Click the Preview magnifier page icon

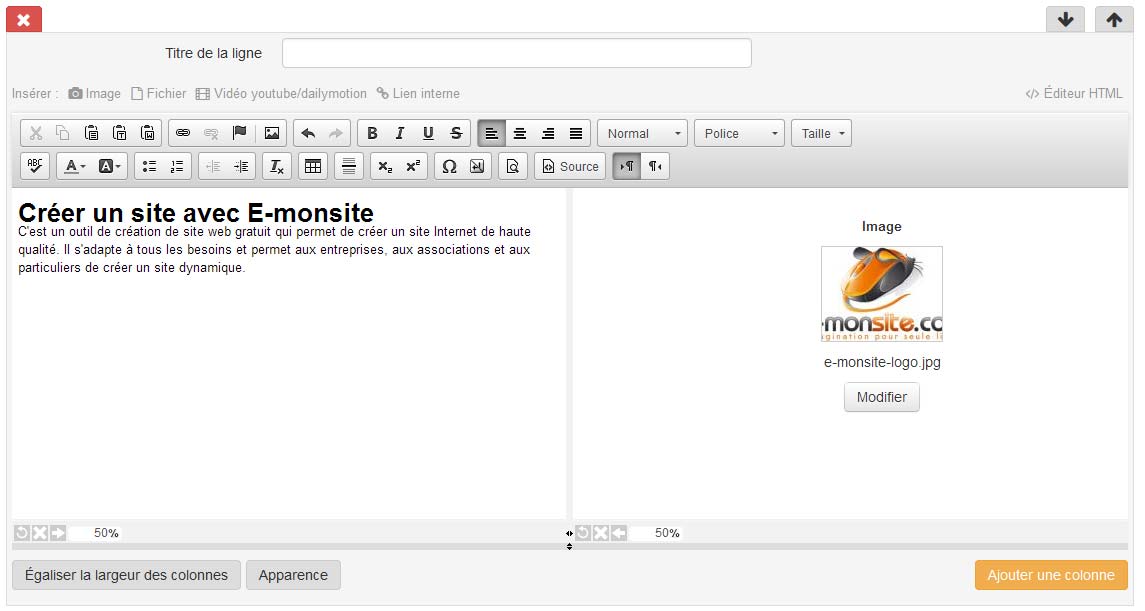(513, 166)
